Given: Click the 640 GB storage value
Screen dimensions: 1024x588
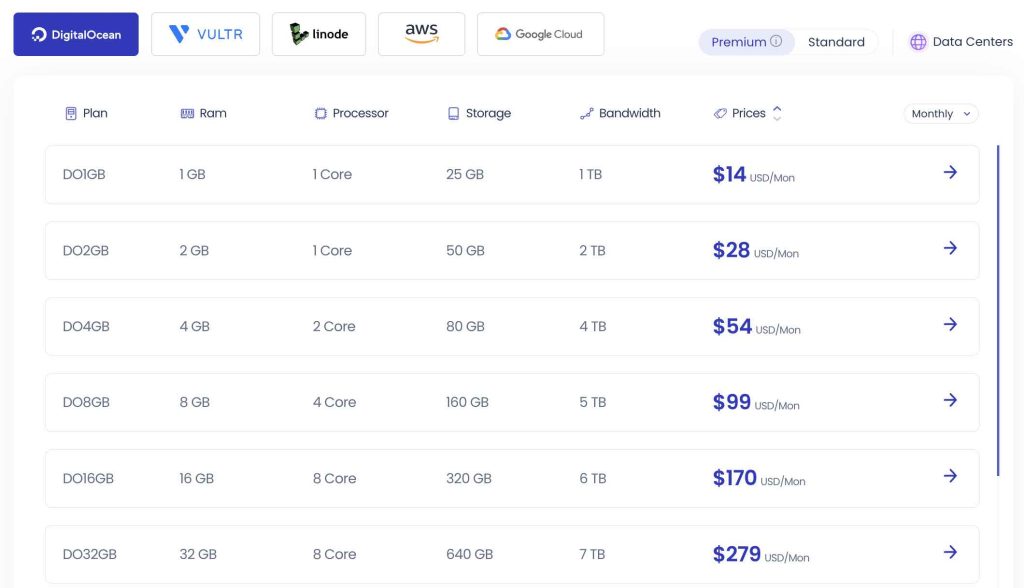Looking at the screenshot, I should (x=470, y=554).
